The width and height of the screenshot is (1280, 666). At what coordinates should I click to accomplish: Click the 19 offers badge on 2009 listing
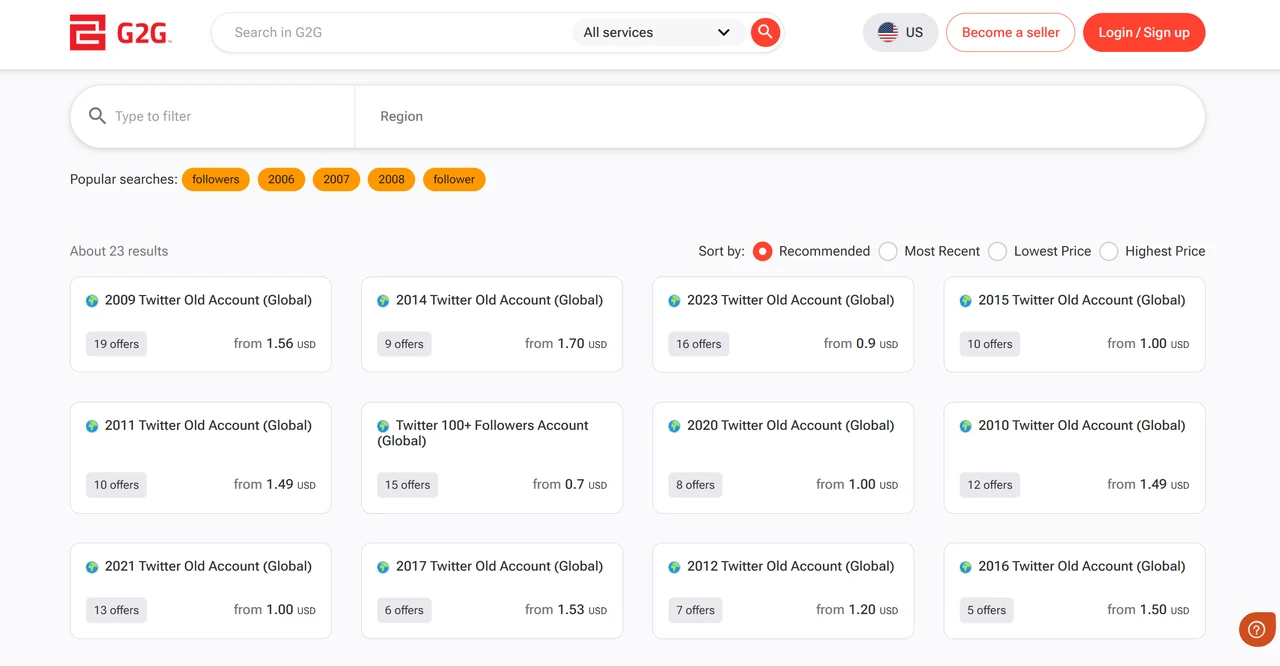pos(116,343)
